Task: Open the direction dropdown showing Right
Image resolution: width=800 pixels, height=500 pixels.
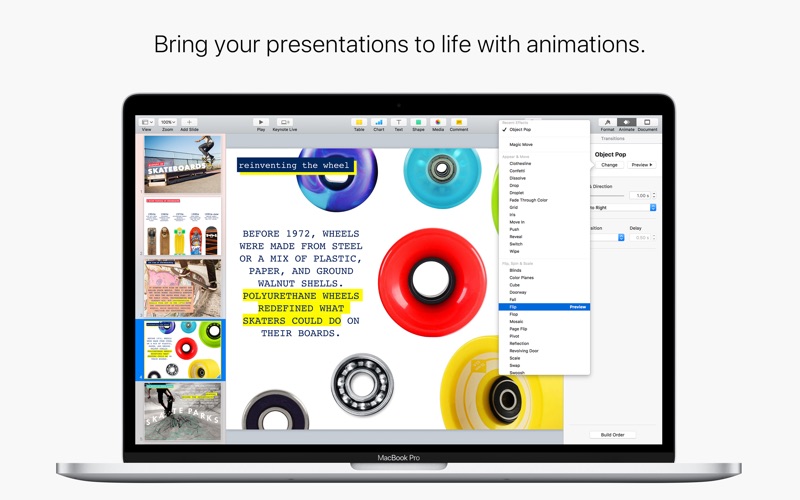Action: click(623, 208)
